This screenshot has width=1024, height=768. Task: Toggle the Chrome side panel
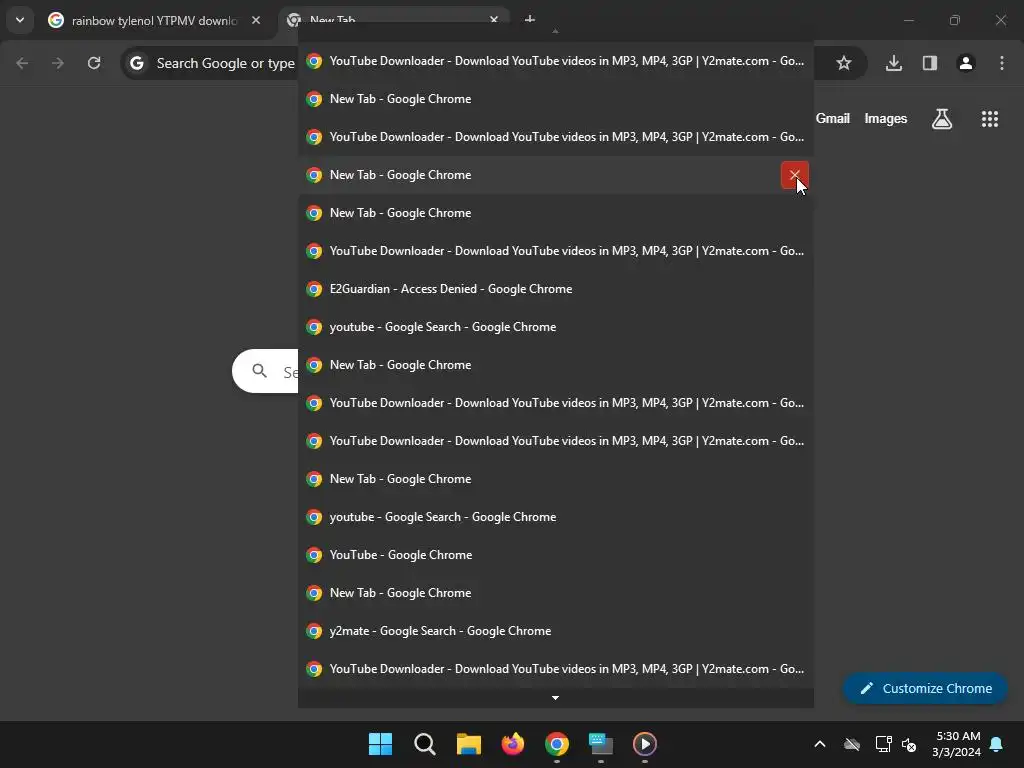coord(930,63)
